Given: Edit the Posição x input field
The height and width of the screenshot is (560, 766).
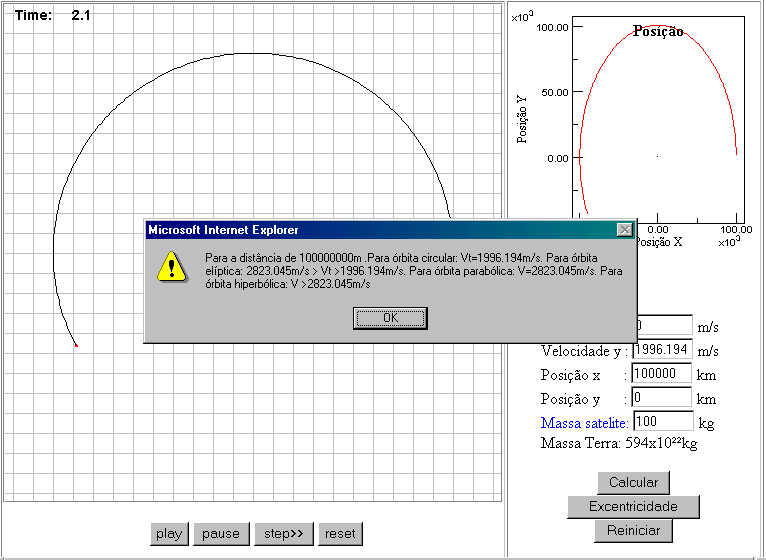Looking at the screenshot, I should click(x=662, y=374).
